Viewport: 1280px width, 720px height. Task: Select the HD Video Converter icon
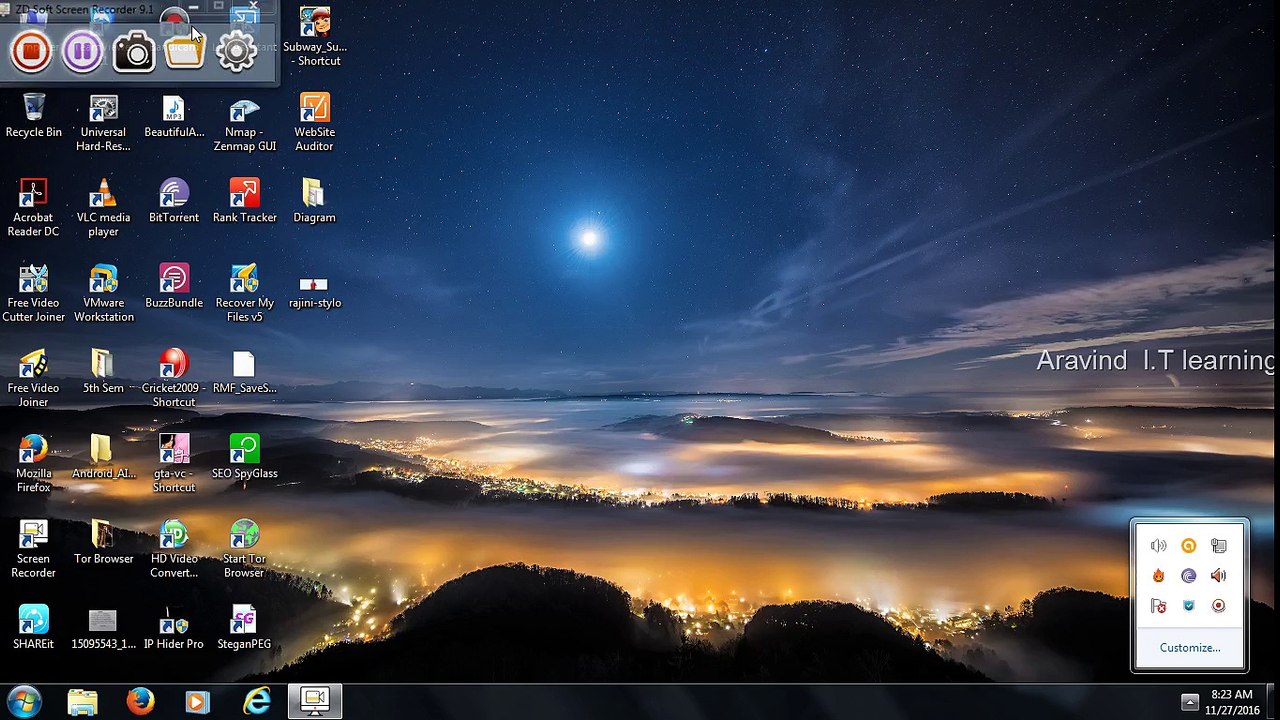click(x=174, y=550)
